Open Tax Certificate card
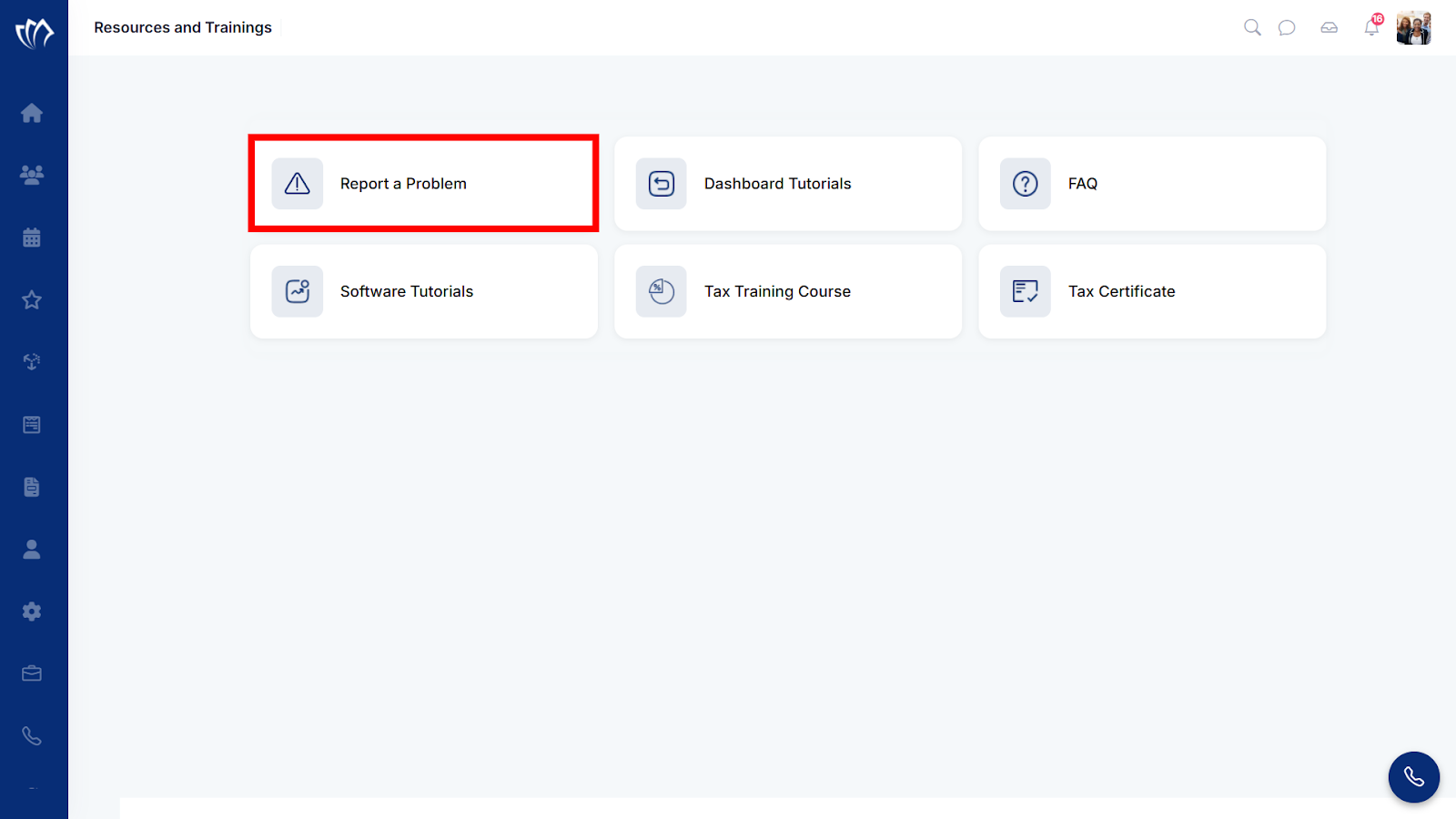Viewport: 1456px width, 819px height. [x=1152, y=291]
